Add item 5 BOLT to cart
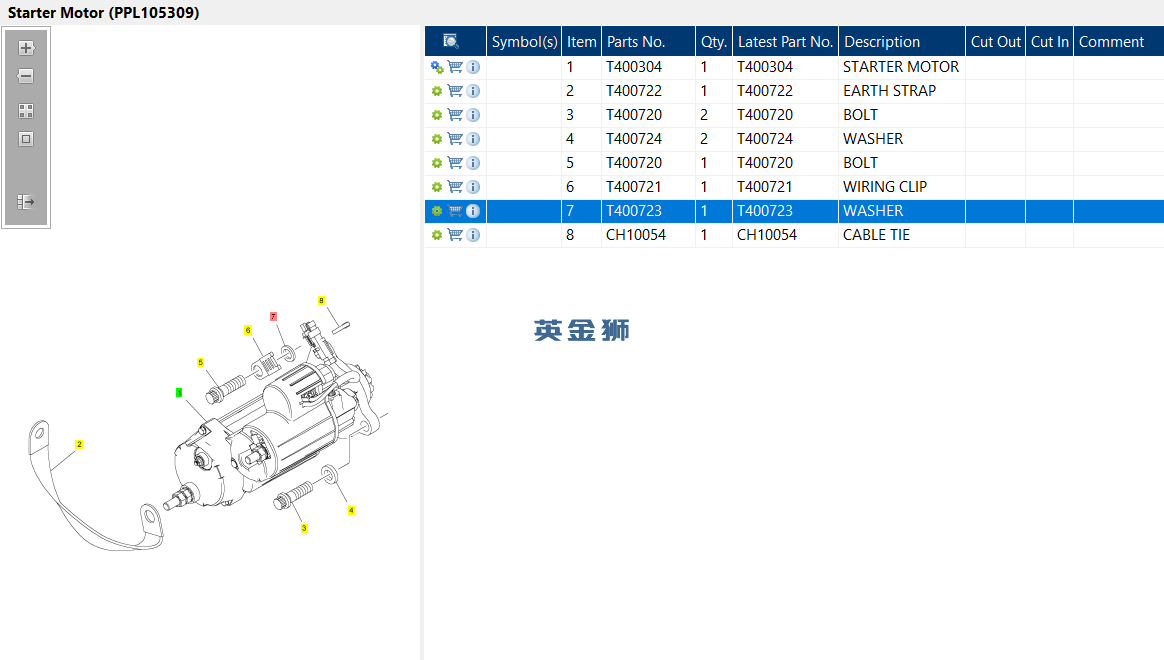Image resolution: width=1164 pixels, height=660 pixels. click(455, 163)
